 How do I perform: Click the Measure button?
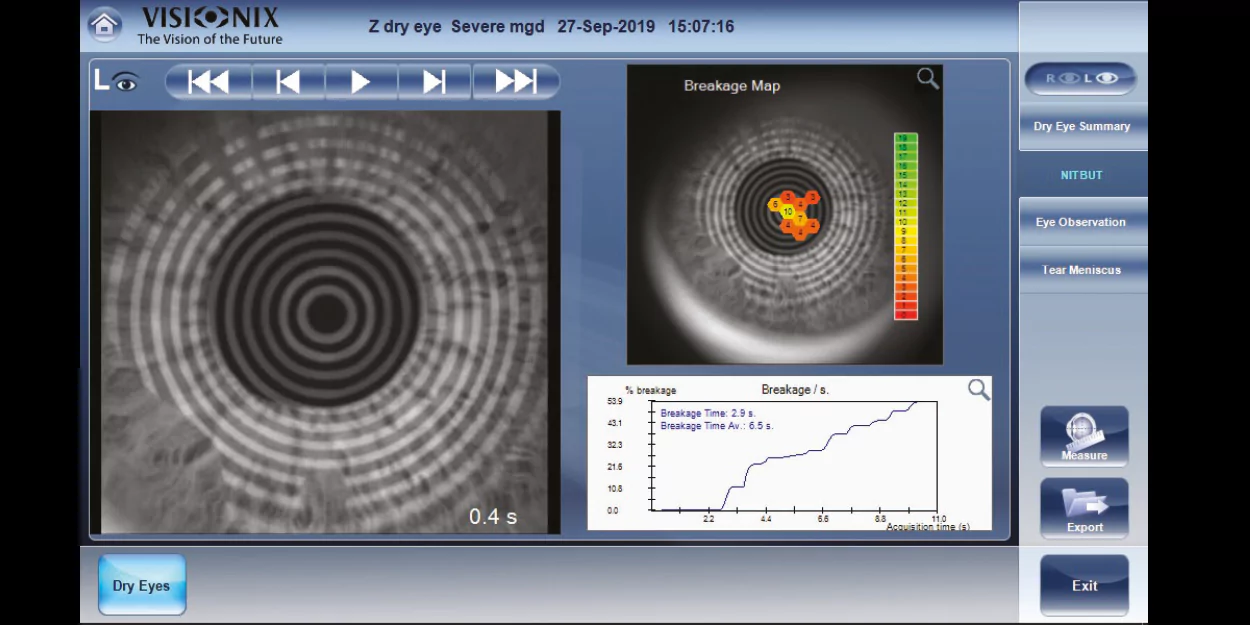pos(1084,437)
